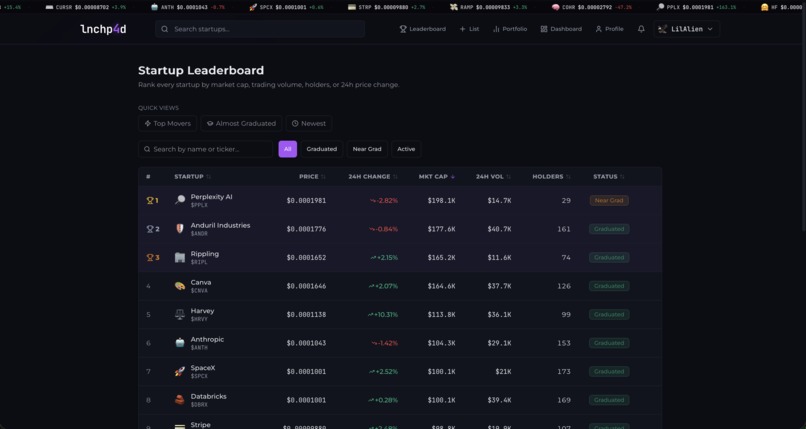Viewport: 806px width, 429px height.
Task: Click the STRP ticker in top bar
Action: click(x=387, y=7)
